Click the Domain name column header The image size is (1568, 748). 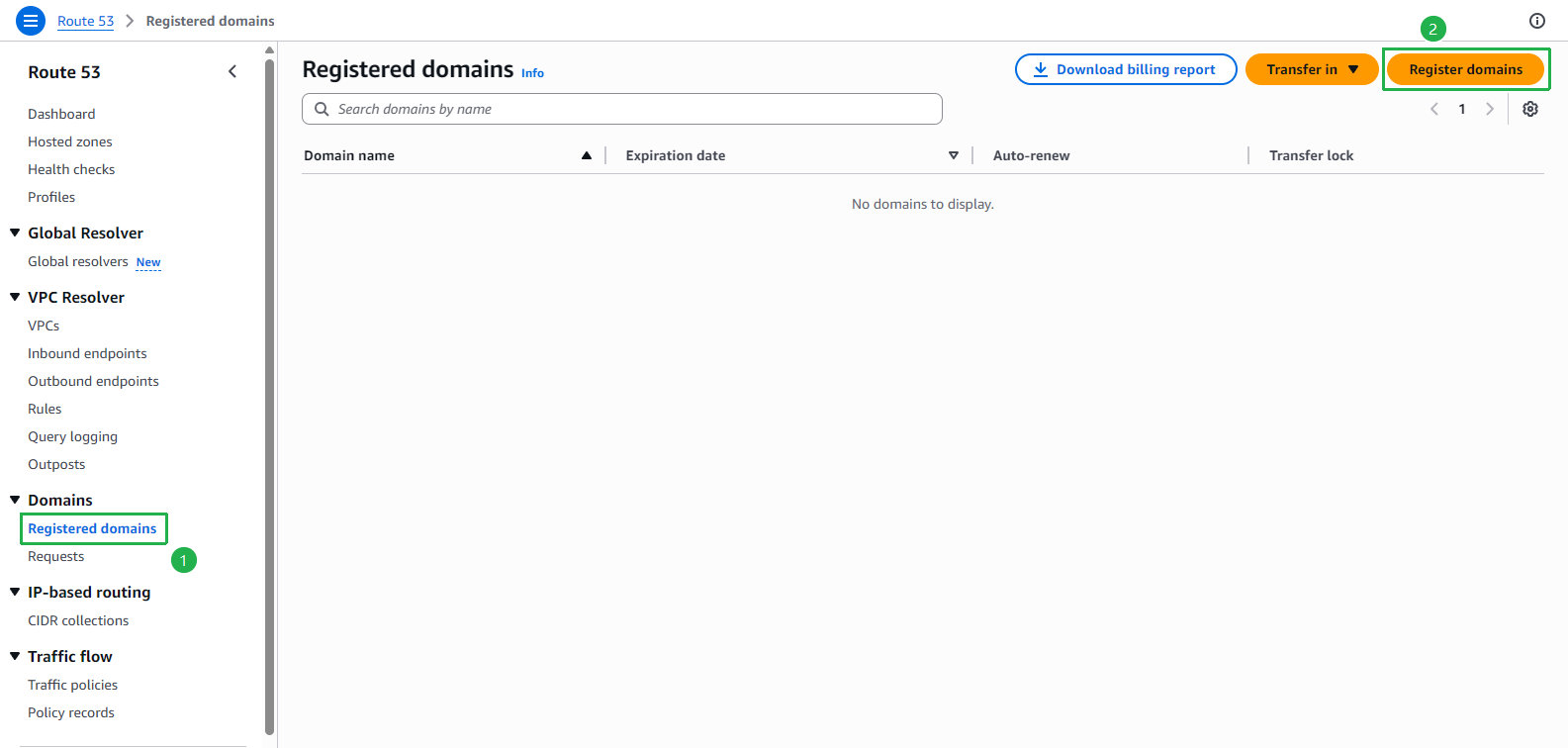point(349,155)
